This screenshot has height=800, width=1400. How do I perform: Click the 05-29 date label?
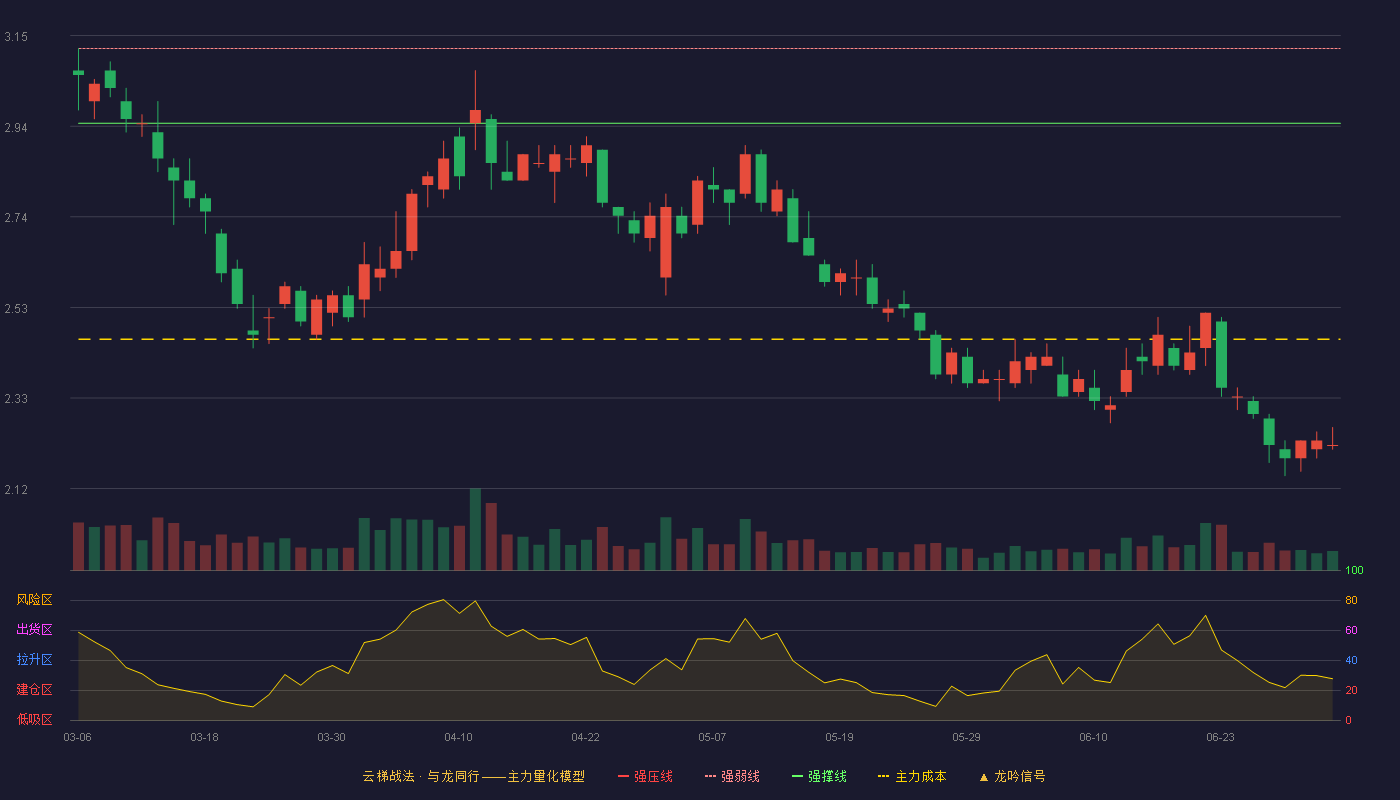pyautogui.click(x=966, y=737)
